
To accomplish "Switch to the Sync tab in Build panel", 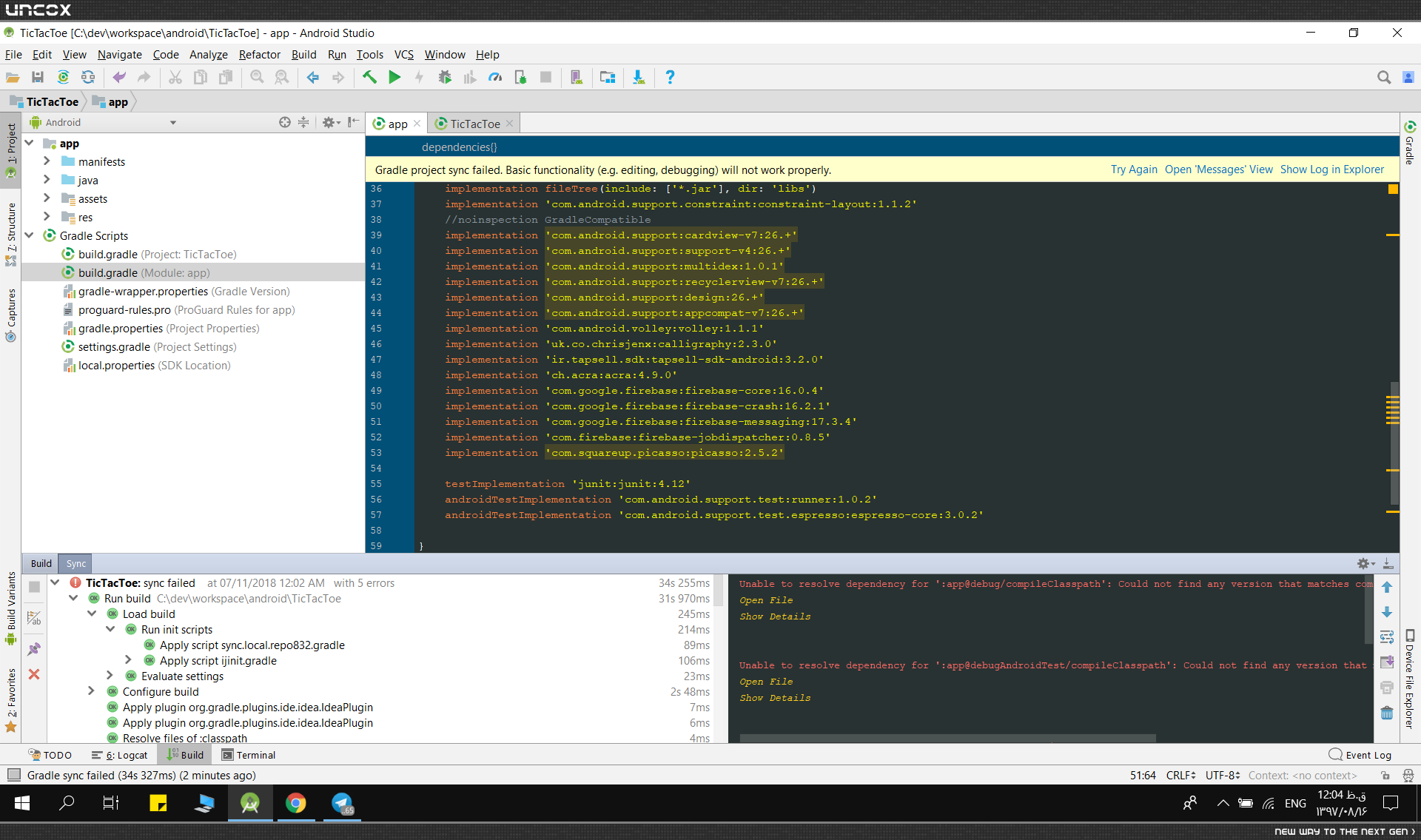I will pyautogui.click(x=75, y=564).
